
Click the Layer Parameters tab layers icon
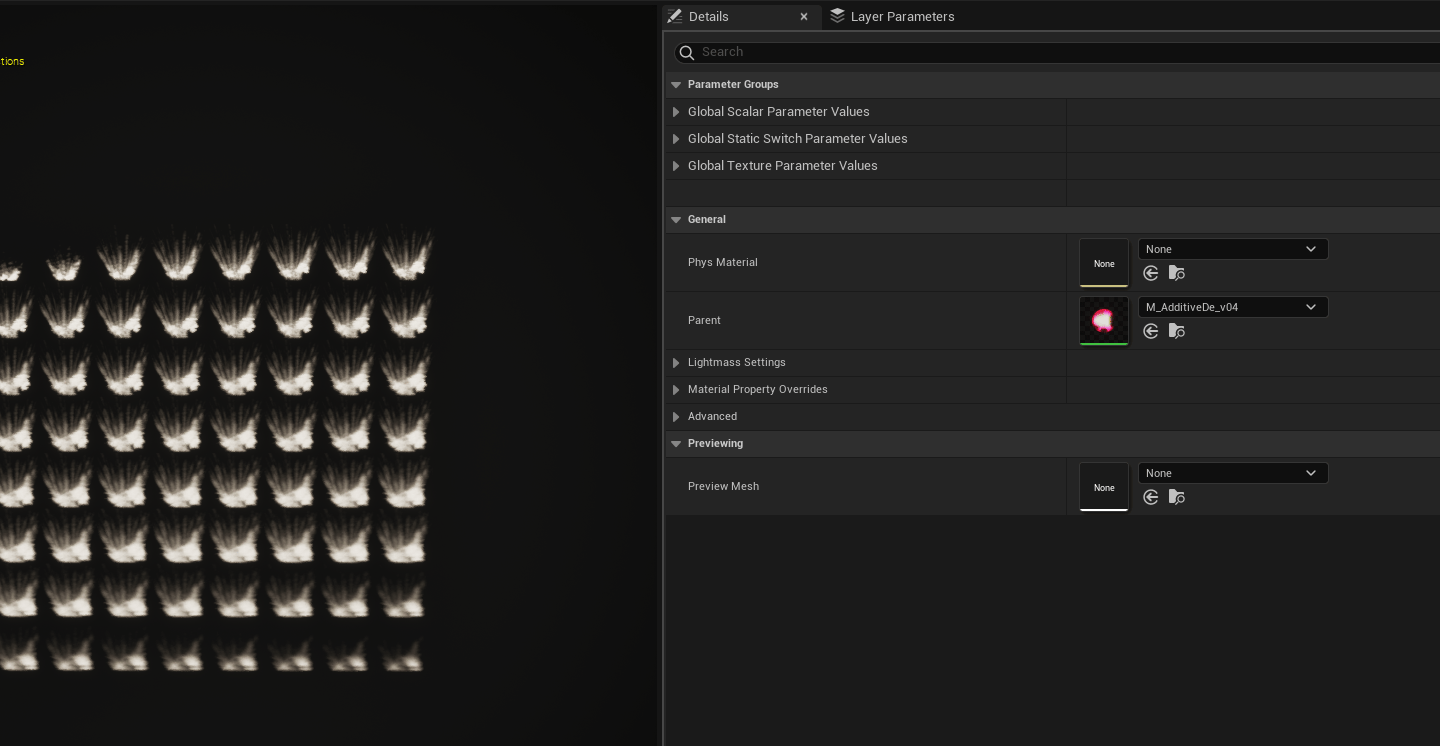click(837, 16)
